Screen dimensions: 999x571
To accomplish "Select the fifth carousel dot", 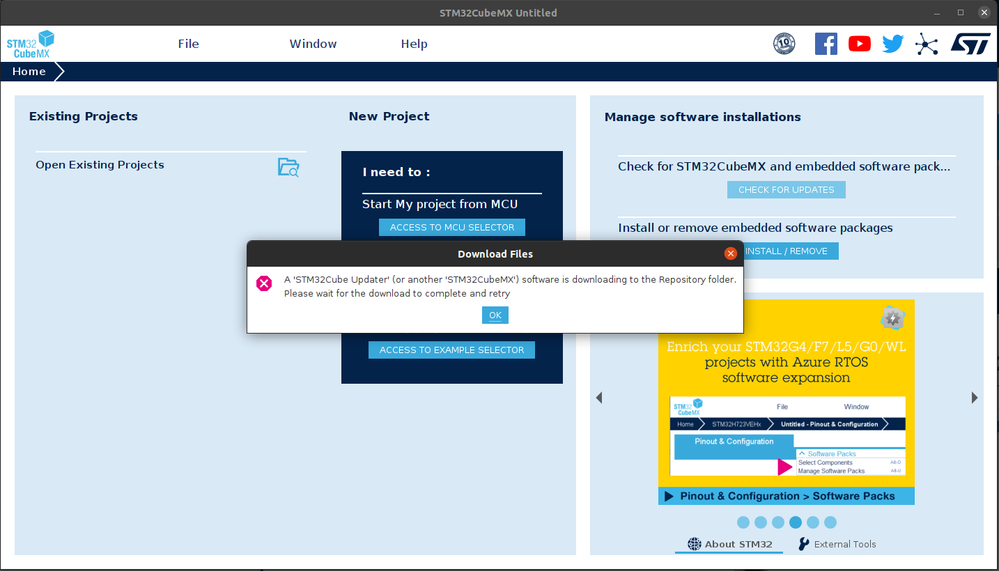I will [x=812, y=523].
